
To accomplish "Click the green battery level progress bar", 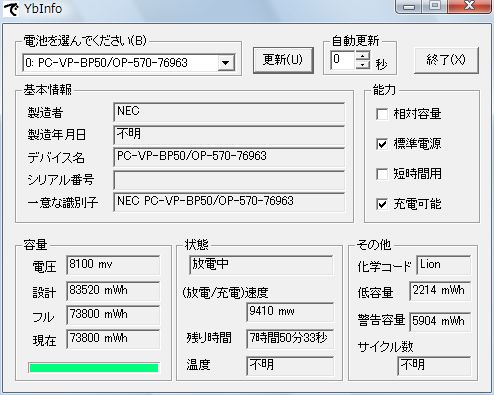I will click(94, 368).
